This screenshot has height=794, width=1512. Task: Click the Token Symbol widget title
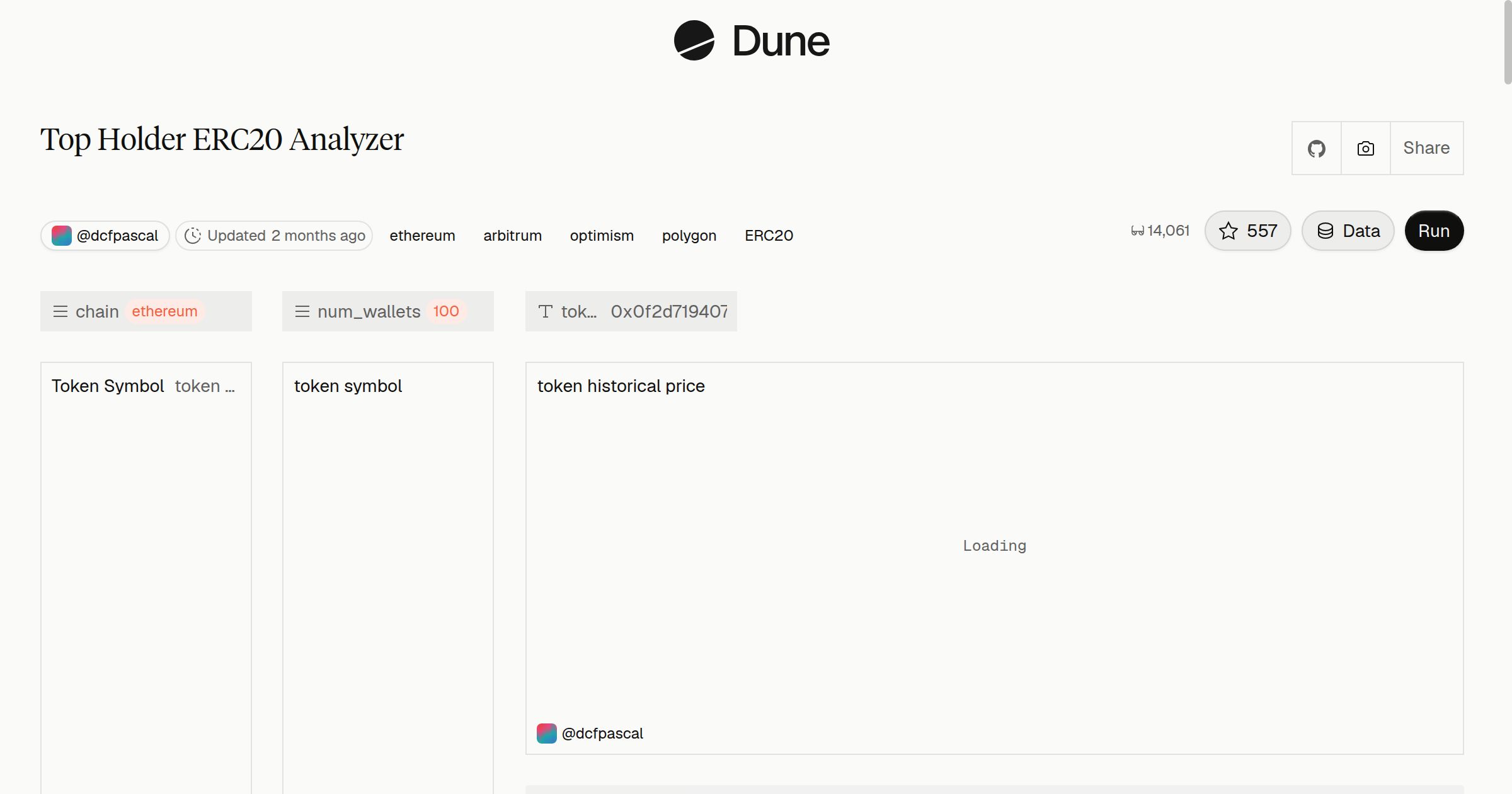pos(108,386)
